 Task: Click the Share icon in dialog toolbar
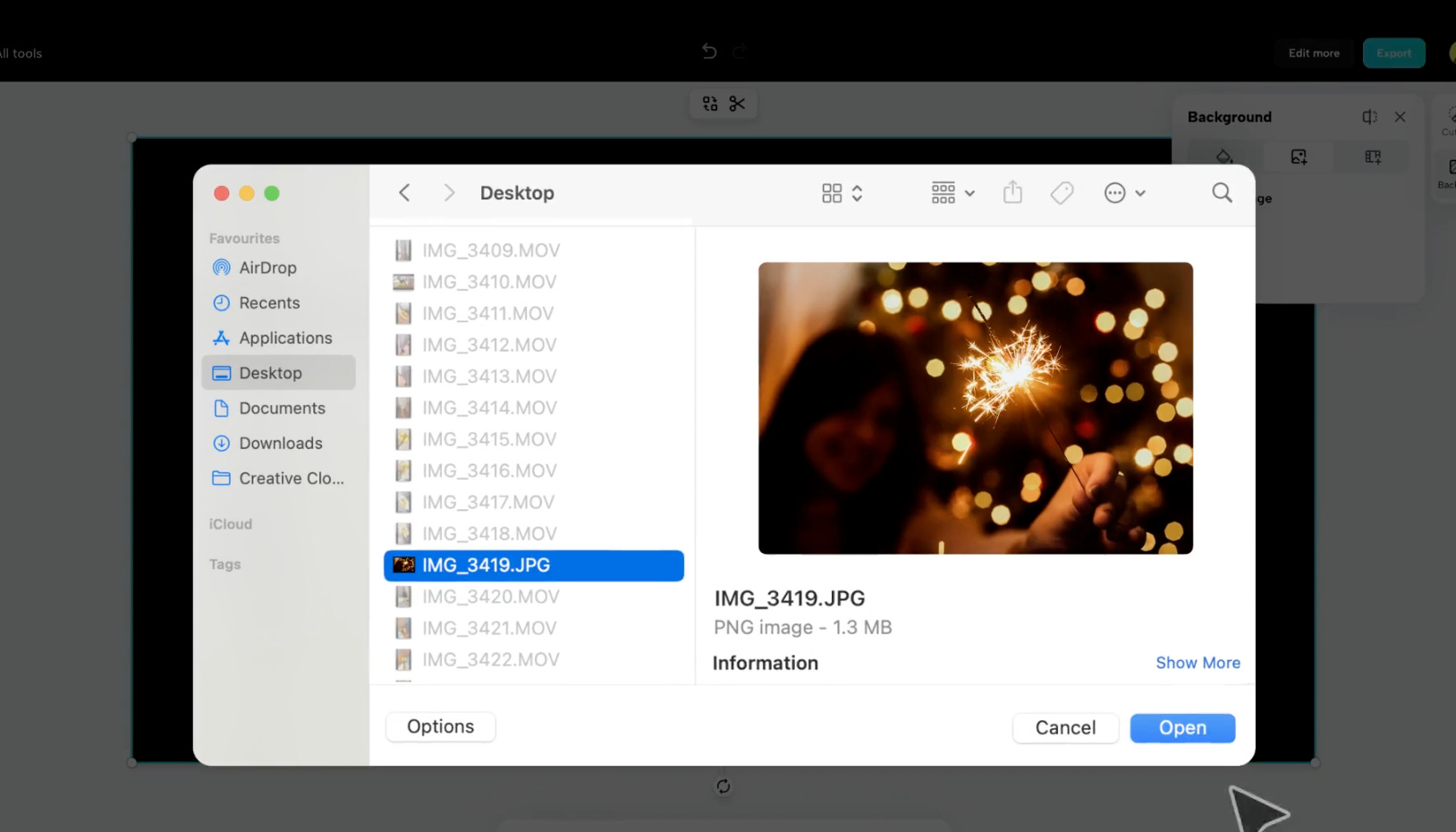1012,192
